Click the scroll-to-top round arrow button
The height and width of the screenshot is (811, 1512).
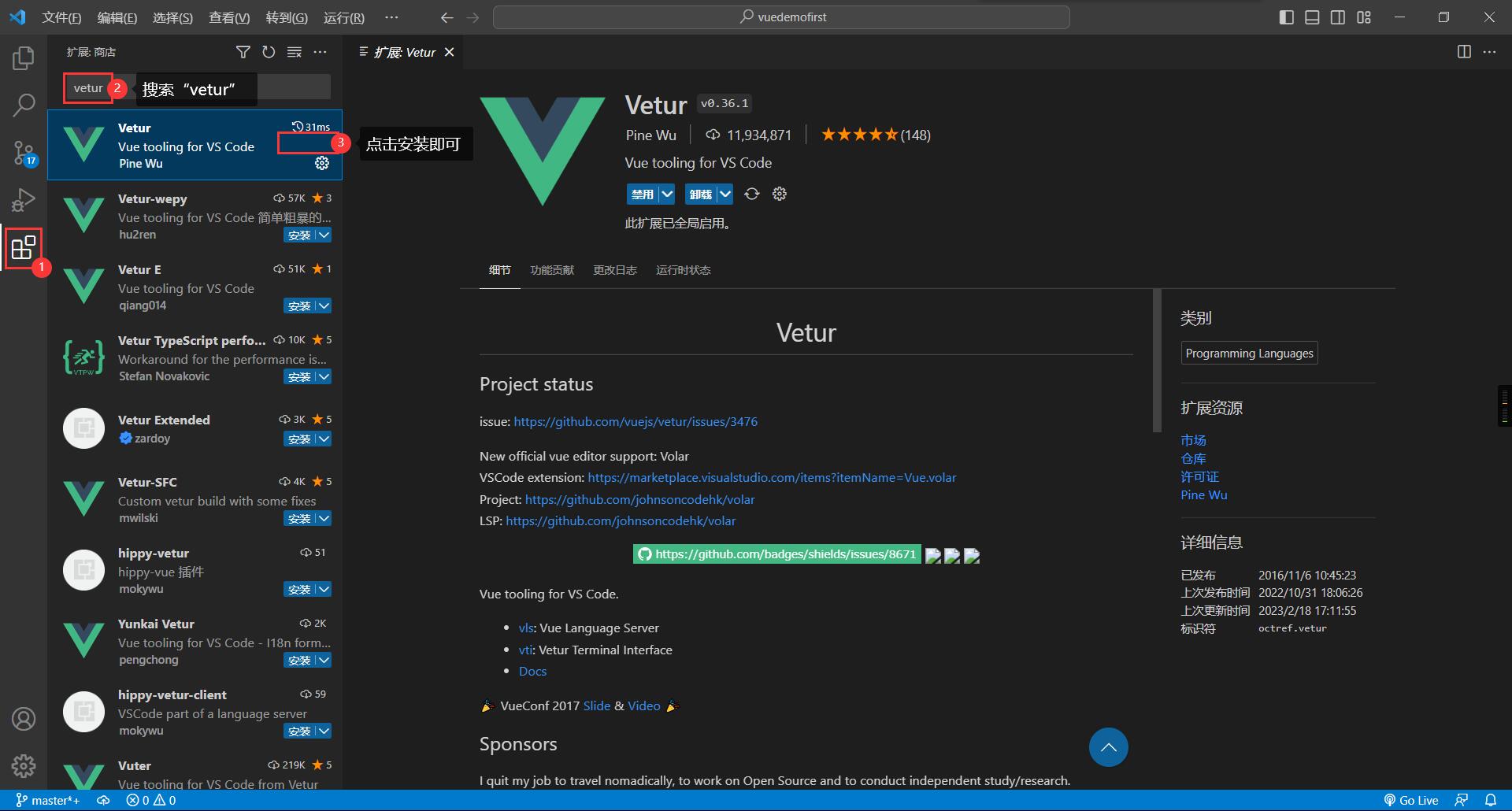1109,747
